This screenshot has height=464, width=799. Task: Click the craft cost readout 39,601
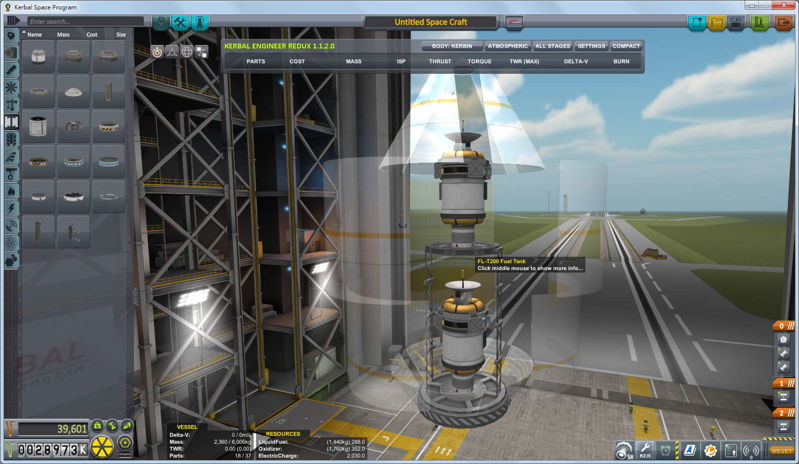click(x=54, y=429)
